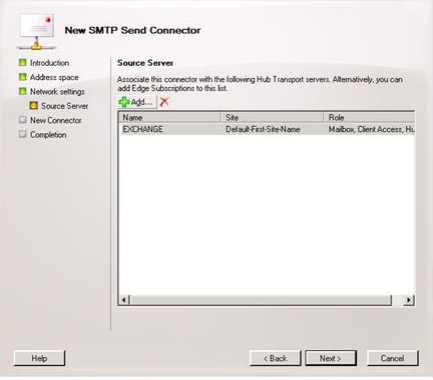Viewport: 433px width, 380px height.
Task: Click the Default-First-Site-Name cell
Action: click(263, 129)
